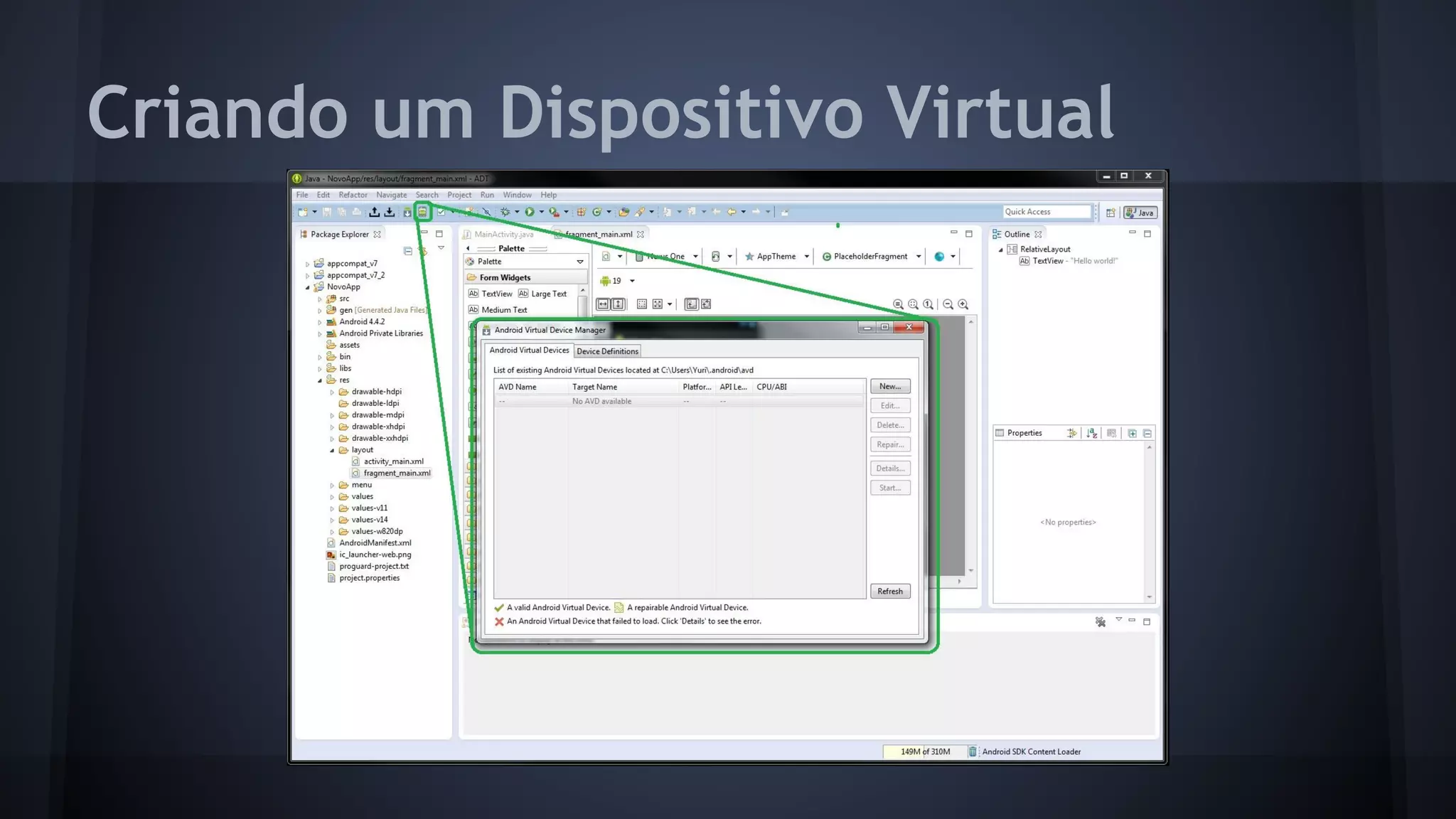Collapse the layout folder node
Screen dimensions: 1456x819
pos(332,450)
